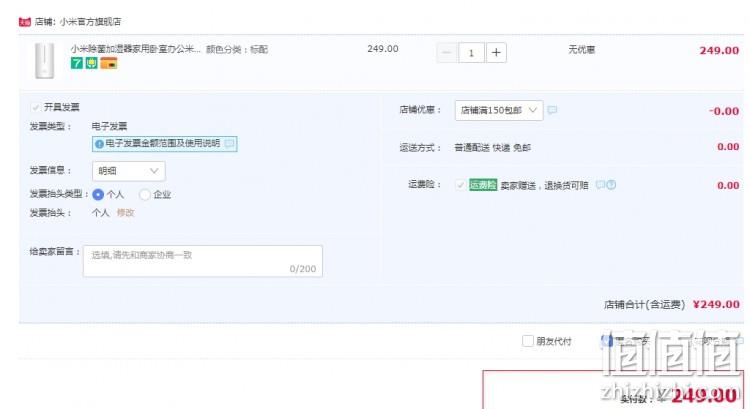This screenshot has height=409, width=750.
Task: Click the 无优惠 discount text
Action: pyautogui.click(x=582, y=50)
